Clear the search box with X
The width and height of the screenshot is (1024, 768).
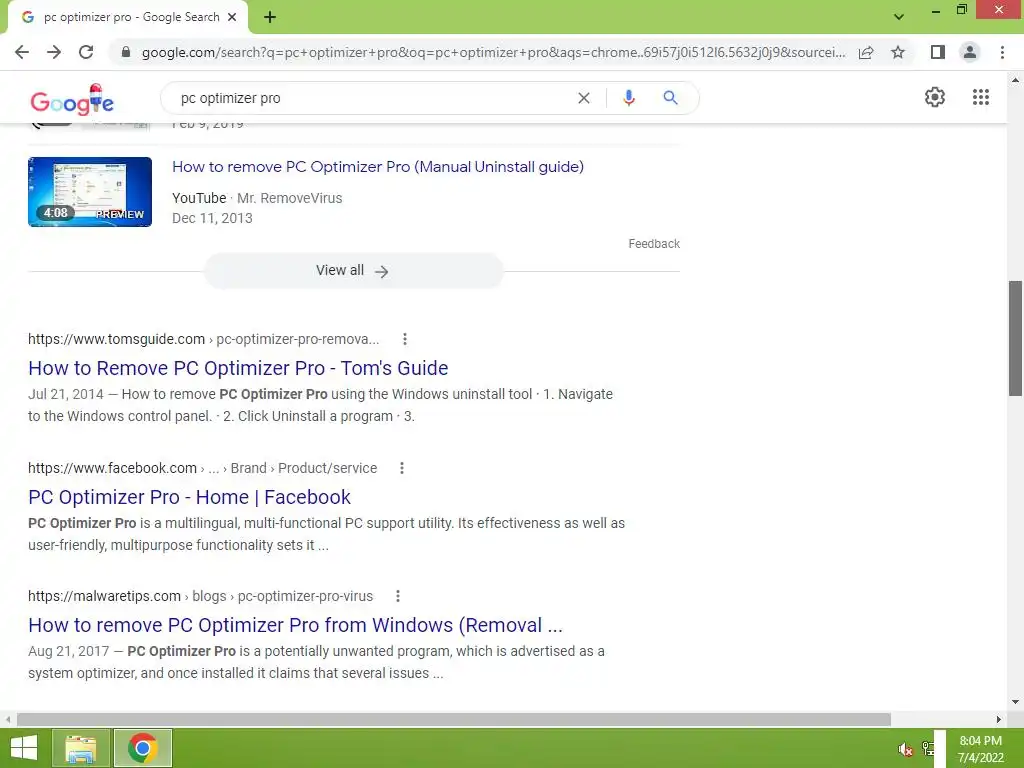pos(584,98)
